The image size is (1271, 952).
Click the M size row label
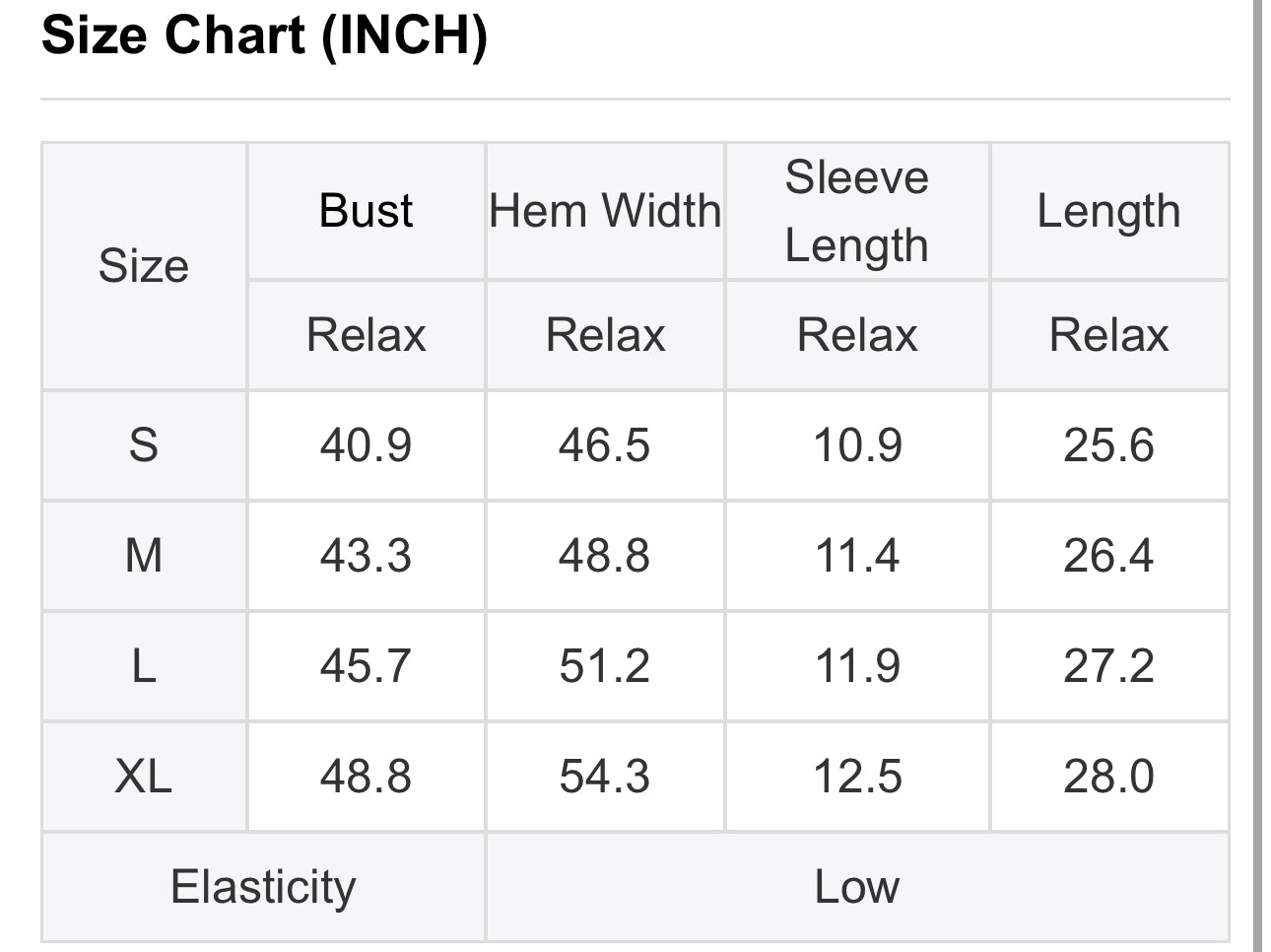point(144,556)
